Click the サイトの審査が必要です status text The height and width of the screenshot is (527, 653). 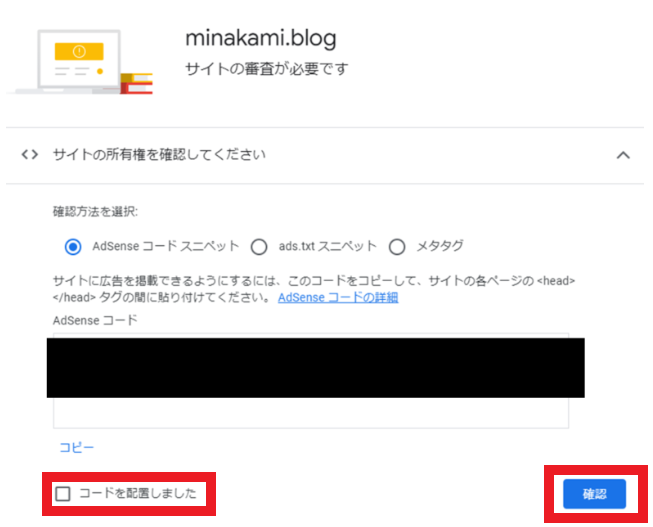click(x=267, y=69)
